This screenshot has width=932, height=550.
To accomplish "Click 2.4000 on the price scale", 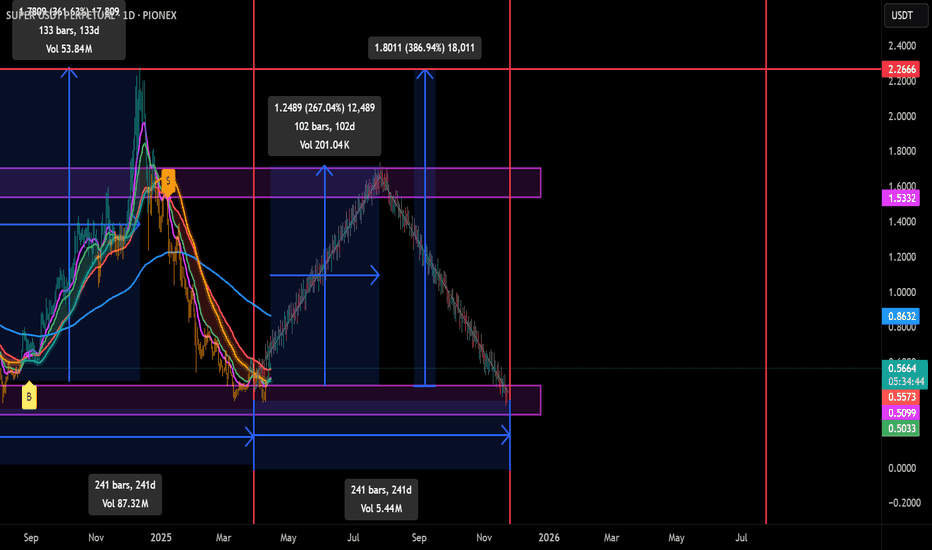I will point(902,46).
